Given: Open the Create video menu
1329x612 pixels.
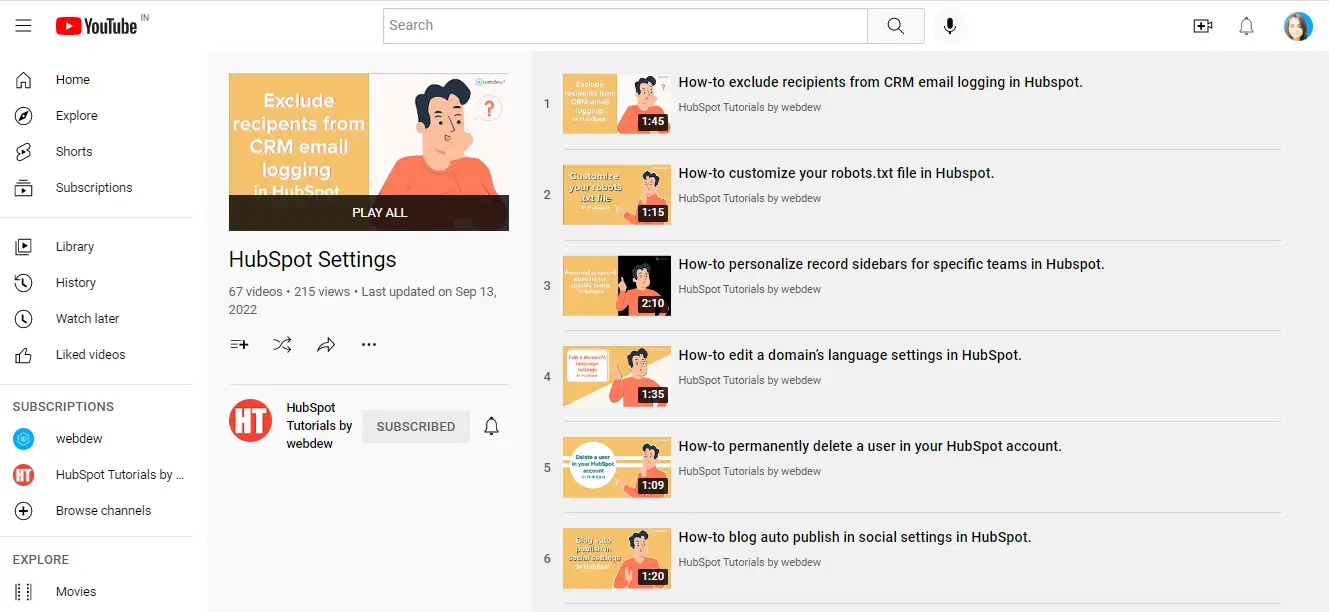Looking at the screenshot, I should pyautogui.click(x=1203, y=26).
